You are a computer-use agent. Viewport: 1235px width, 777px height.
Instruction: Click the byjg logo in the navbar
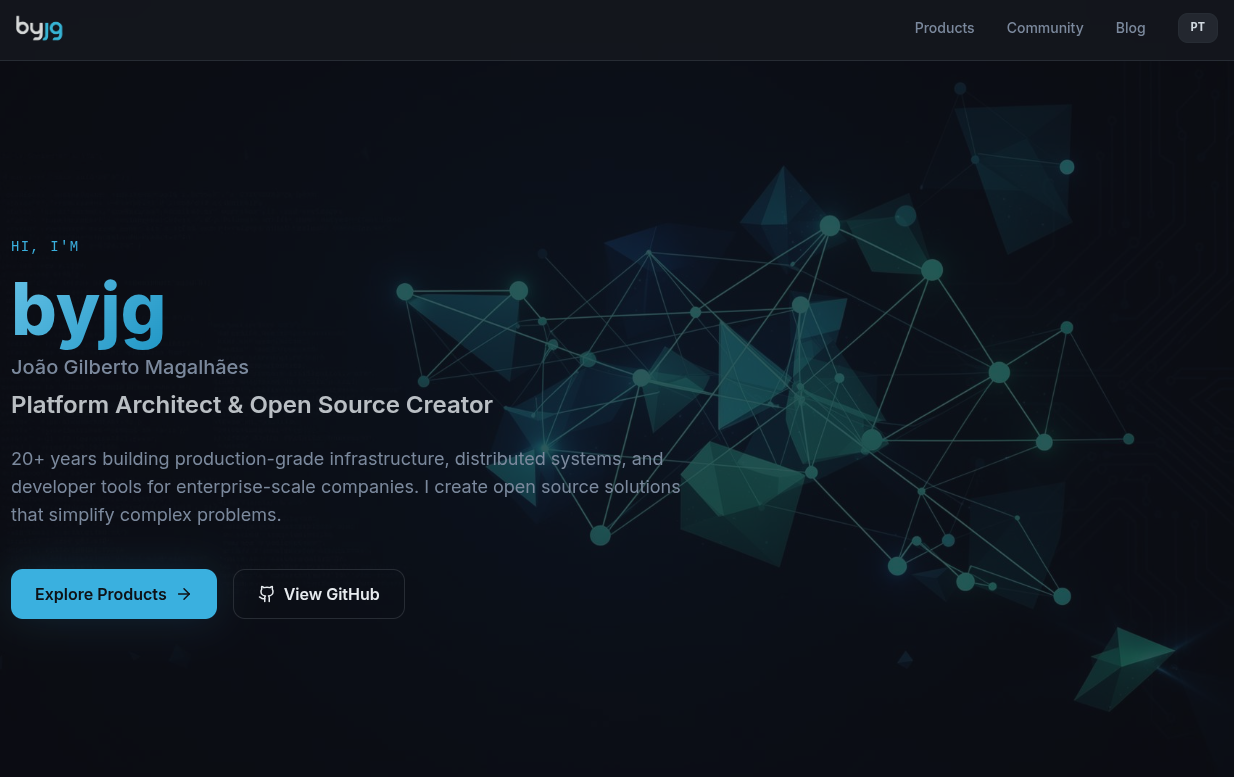39,28
